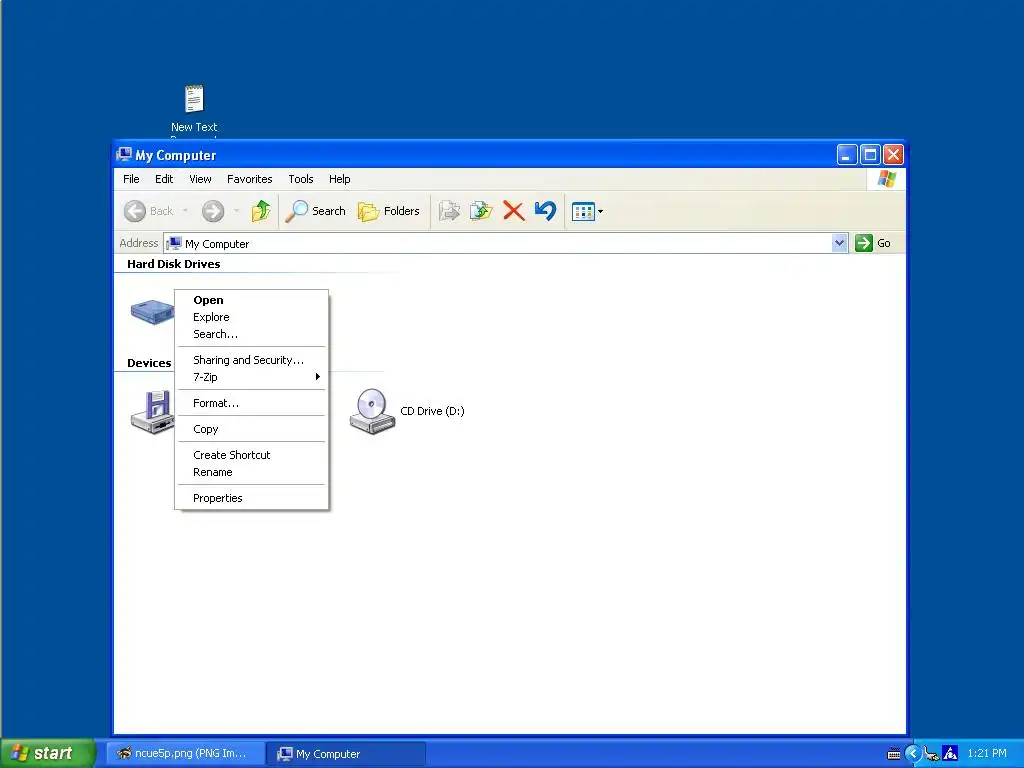Expand hidden tray icons arrow
This screenshot has height=768, width=1024.
(x=913, y=754)
